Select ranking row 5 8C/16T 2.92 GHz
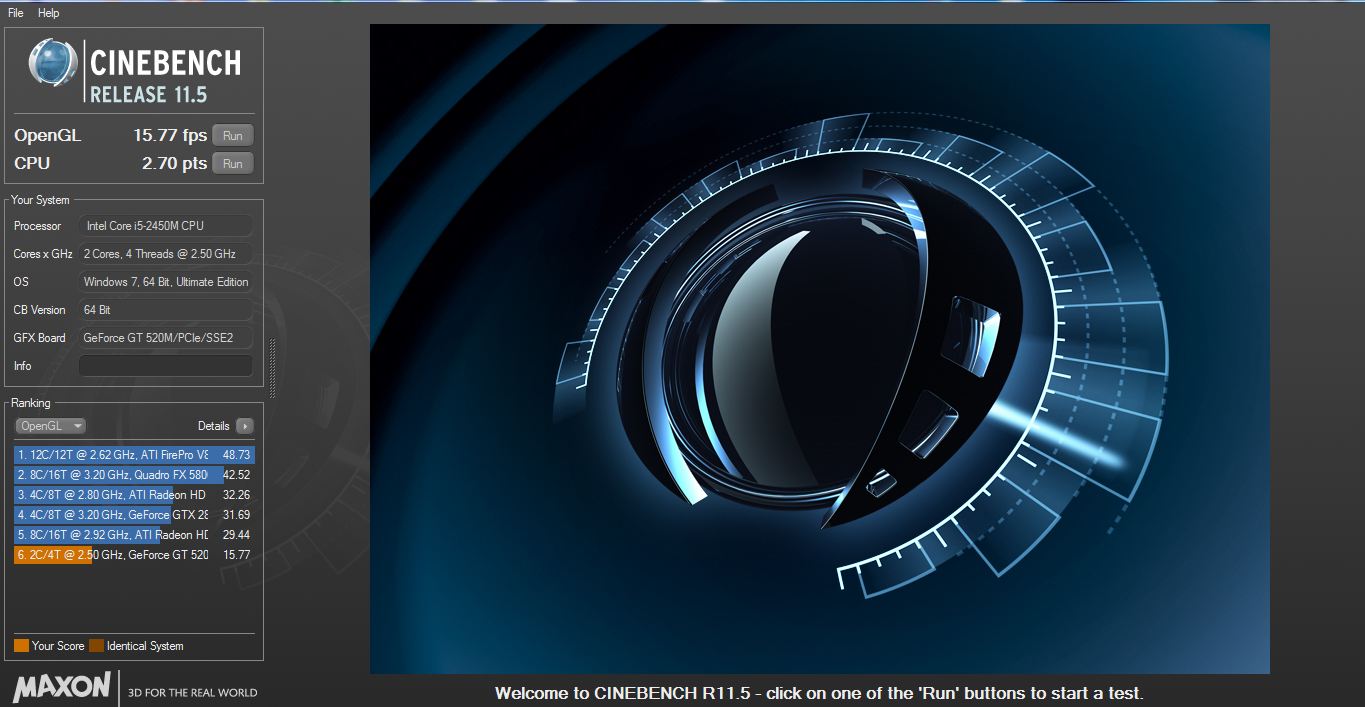 click(x=134, y=535)
